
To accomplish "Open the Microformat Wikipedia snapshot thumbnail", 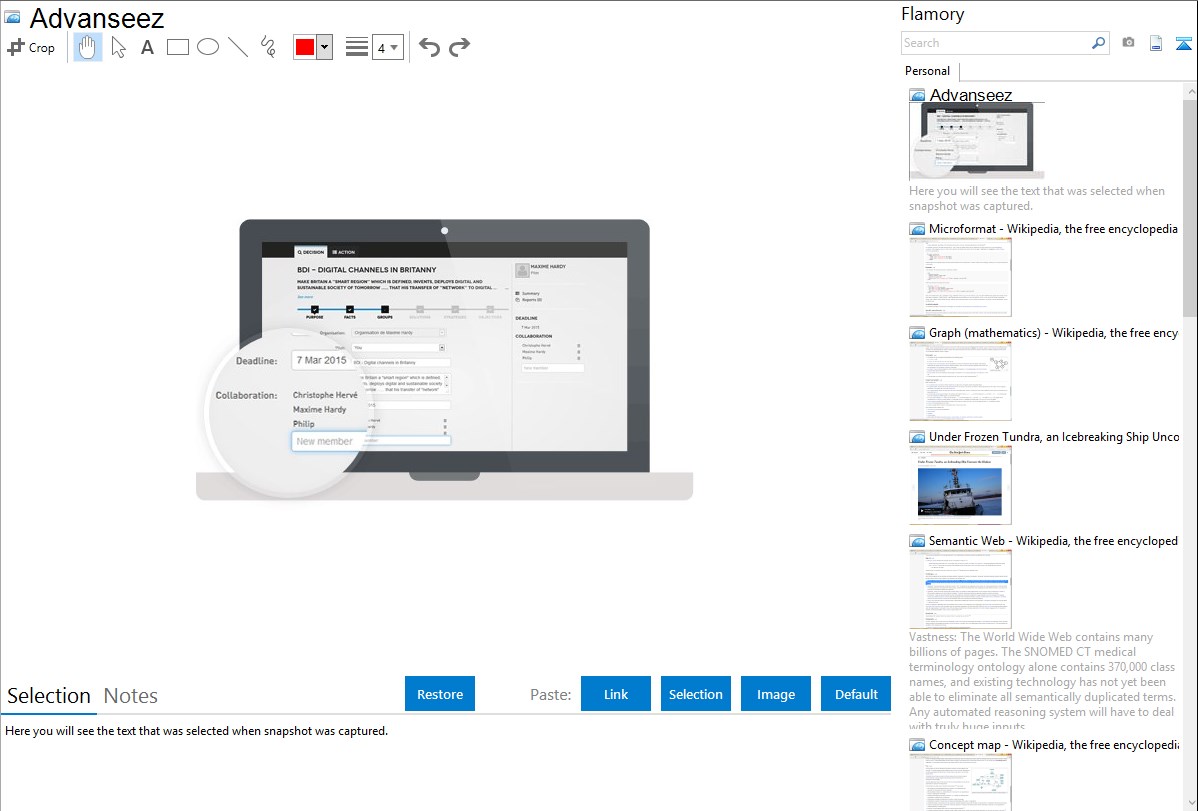I will coord(960,277).
